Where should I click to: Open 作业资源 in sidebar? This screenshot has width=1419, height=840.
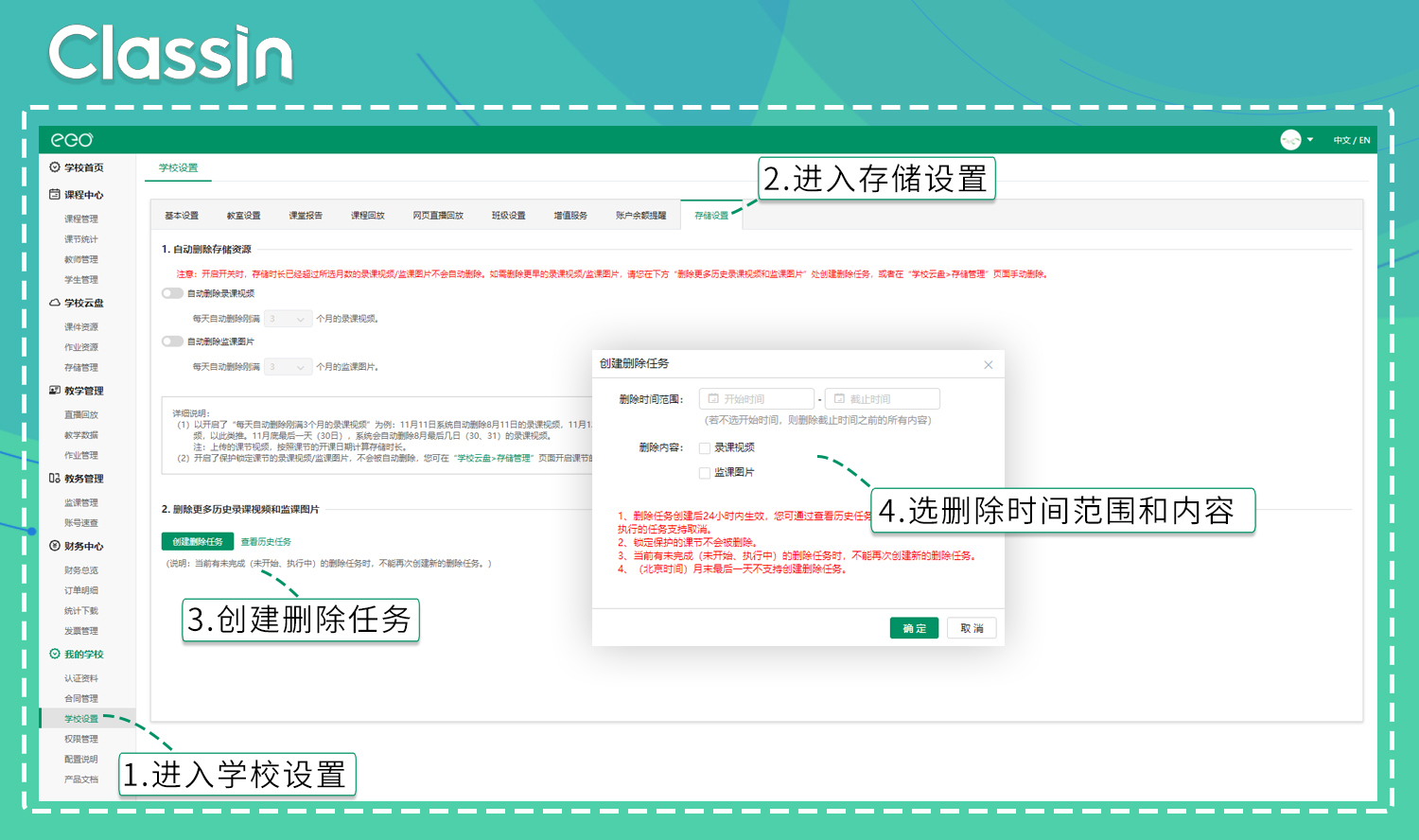pos(81,347)
